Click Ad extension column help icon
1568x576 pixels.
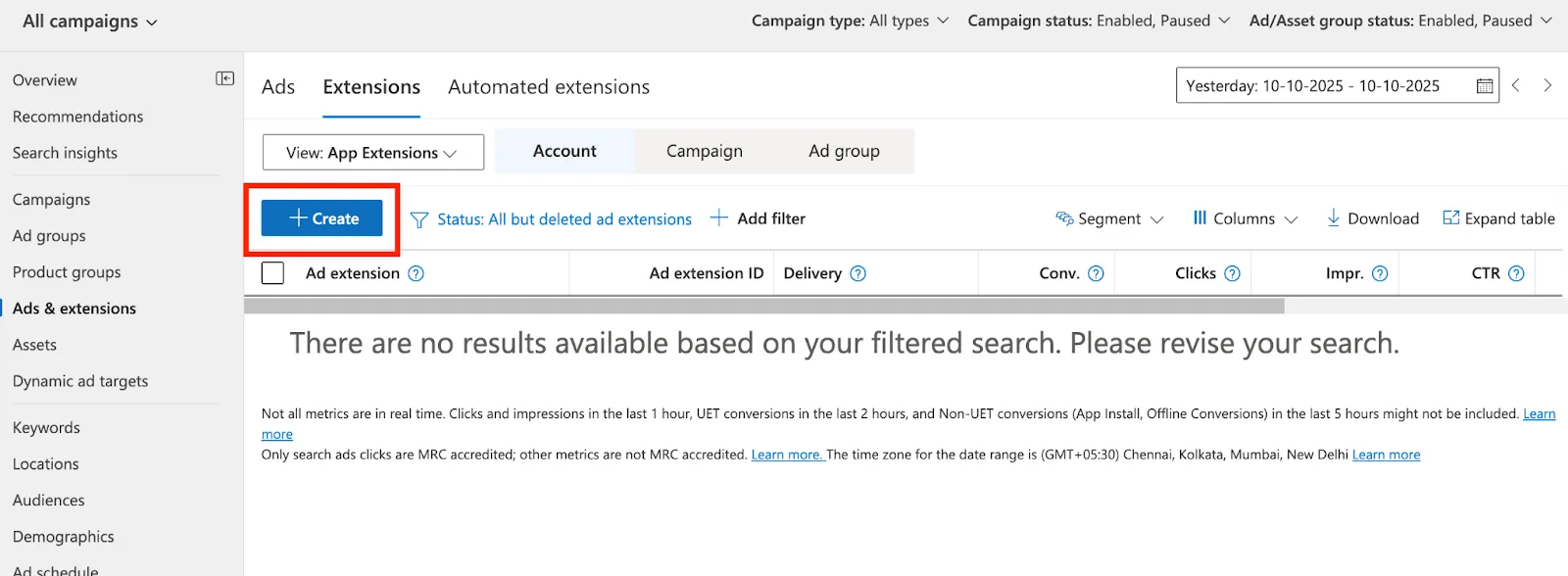(416, 273)
